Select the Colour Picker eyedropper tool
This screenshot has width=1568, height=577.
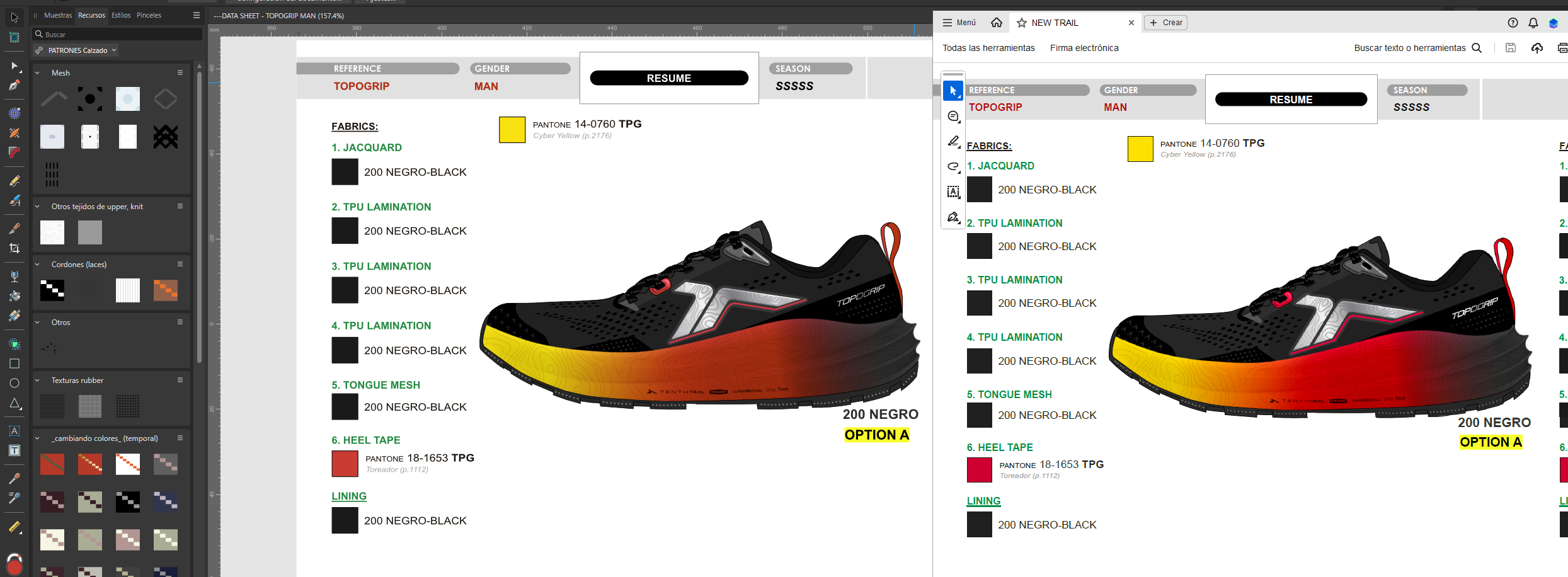point(14,479)
